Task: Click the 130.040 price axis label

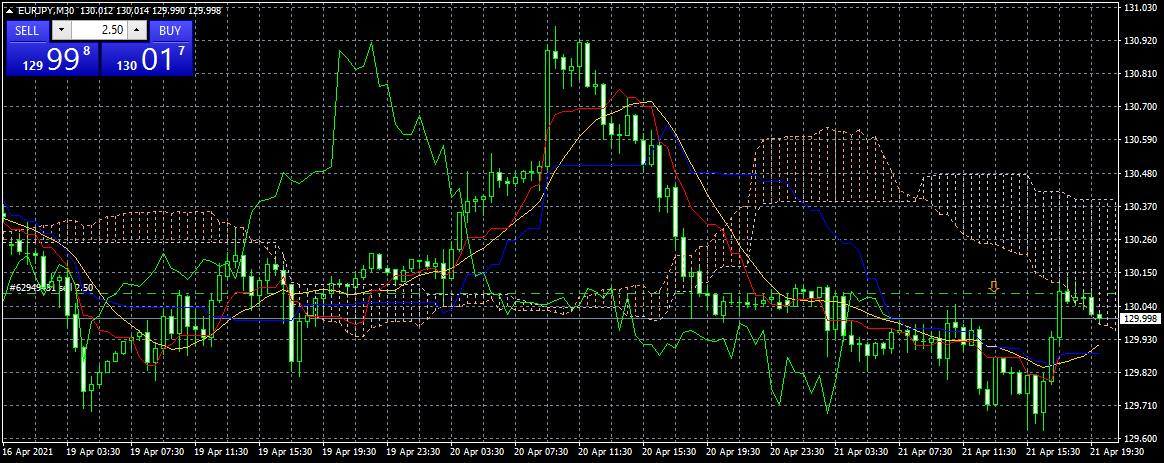Action: 1138,306
